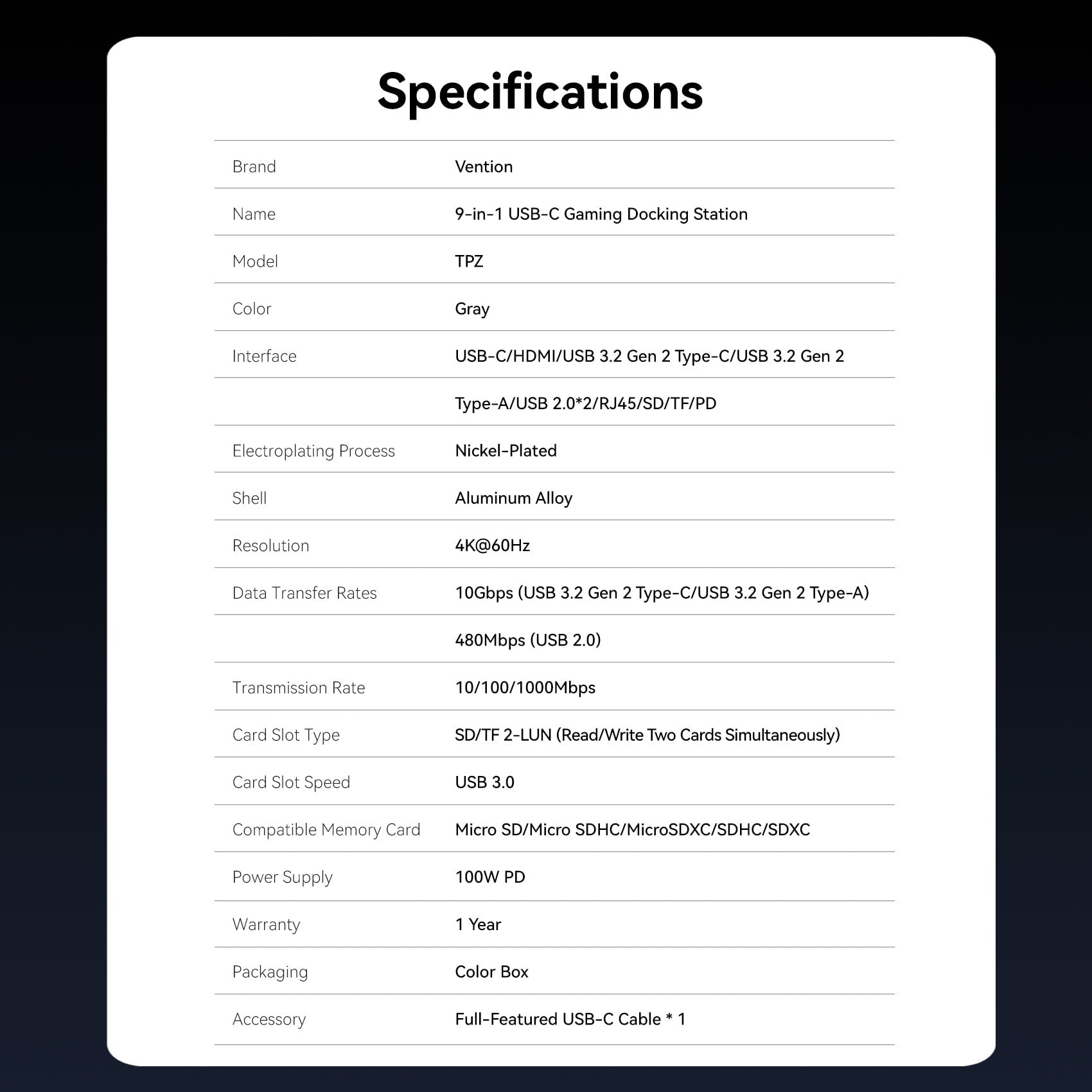Select the Vention brand value

[x=484, y=166]
